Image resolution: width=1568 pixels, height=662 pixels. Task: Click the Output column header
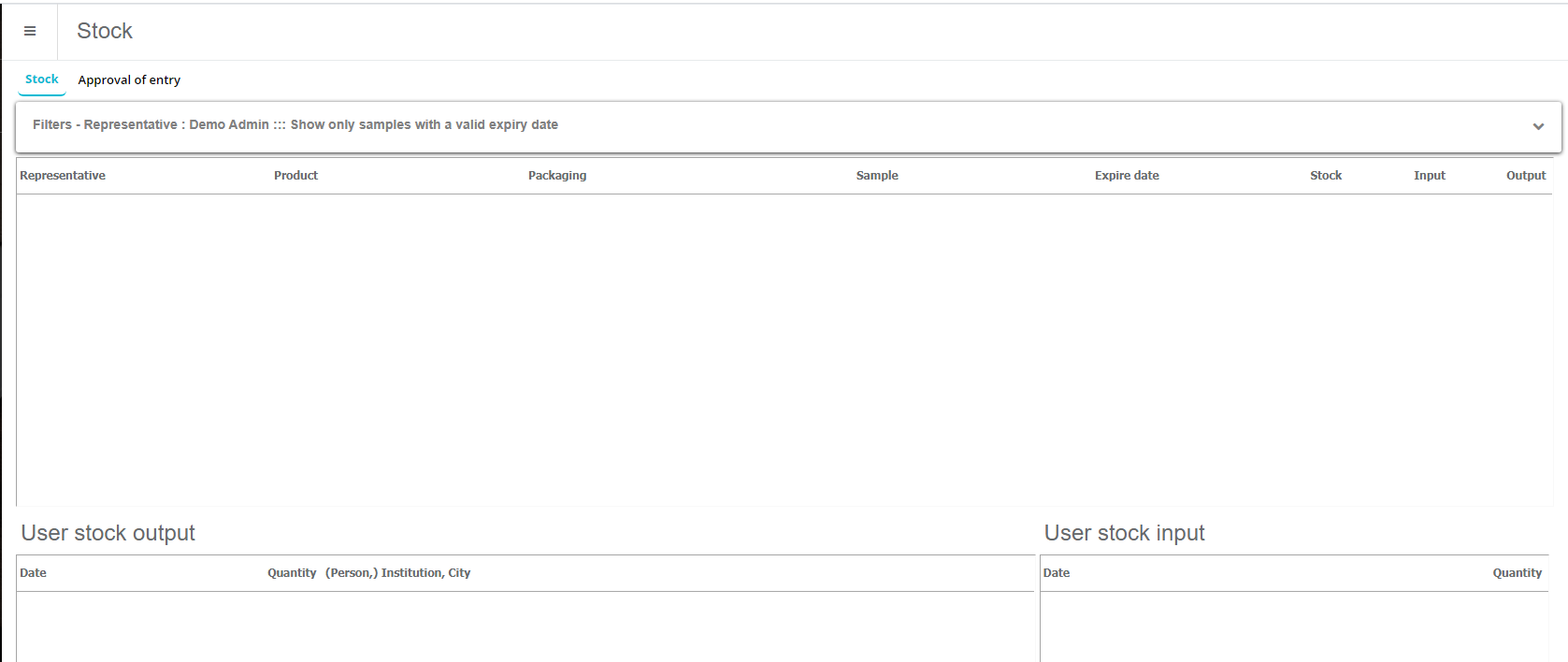click(1526, 176)
